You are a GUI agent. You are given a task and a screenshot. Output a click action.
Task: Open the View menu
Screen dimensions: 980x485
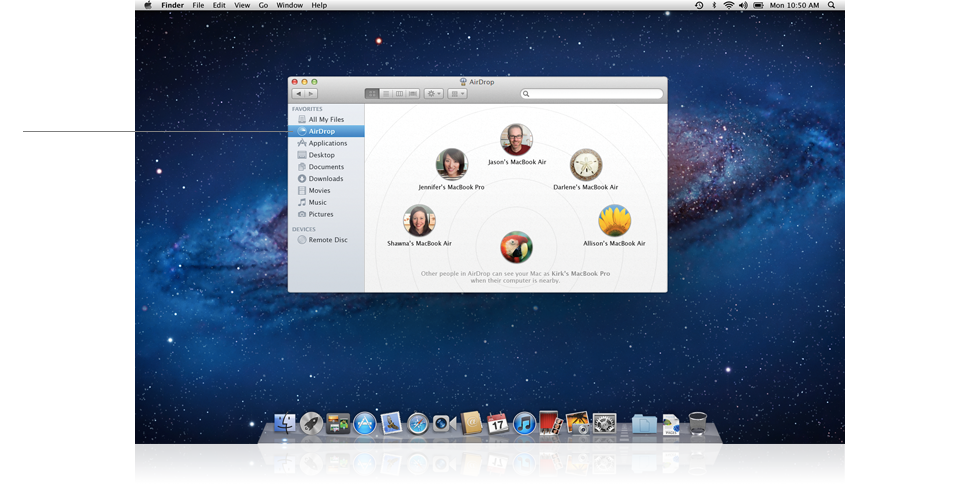[x=242, y=5]
